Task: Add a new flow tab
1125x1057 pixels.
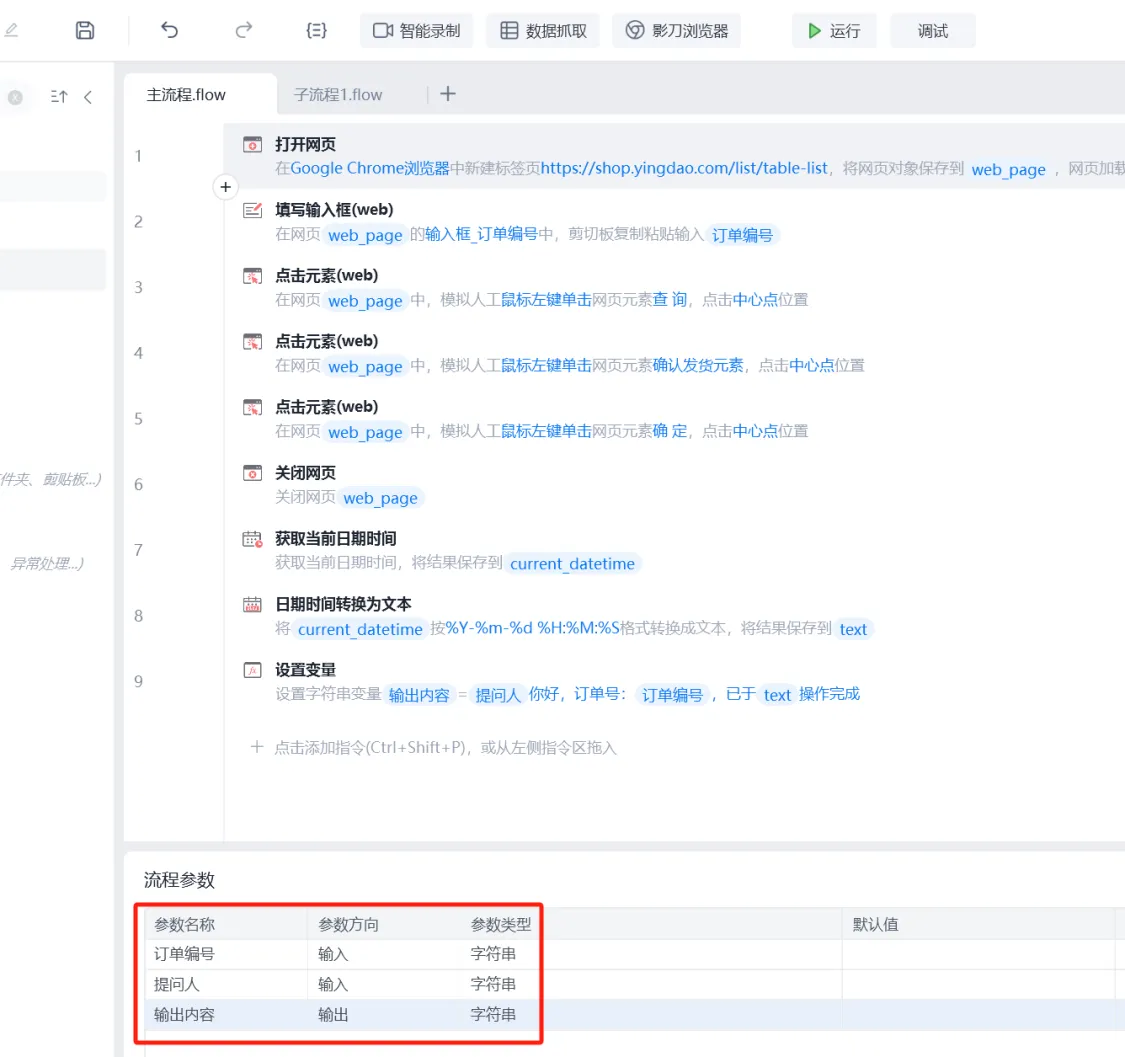Action: [448, 94]
